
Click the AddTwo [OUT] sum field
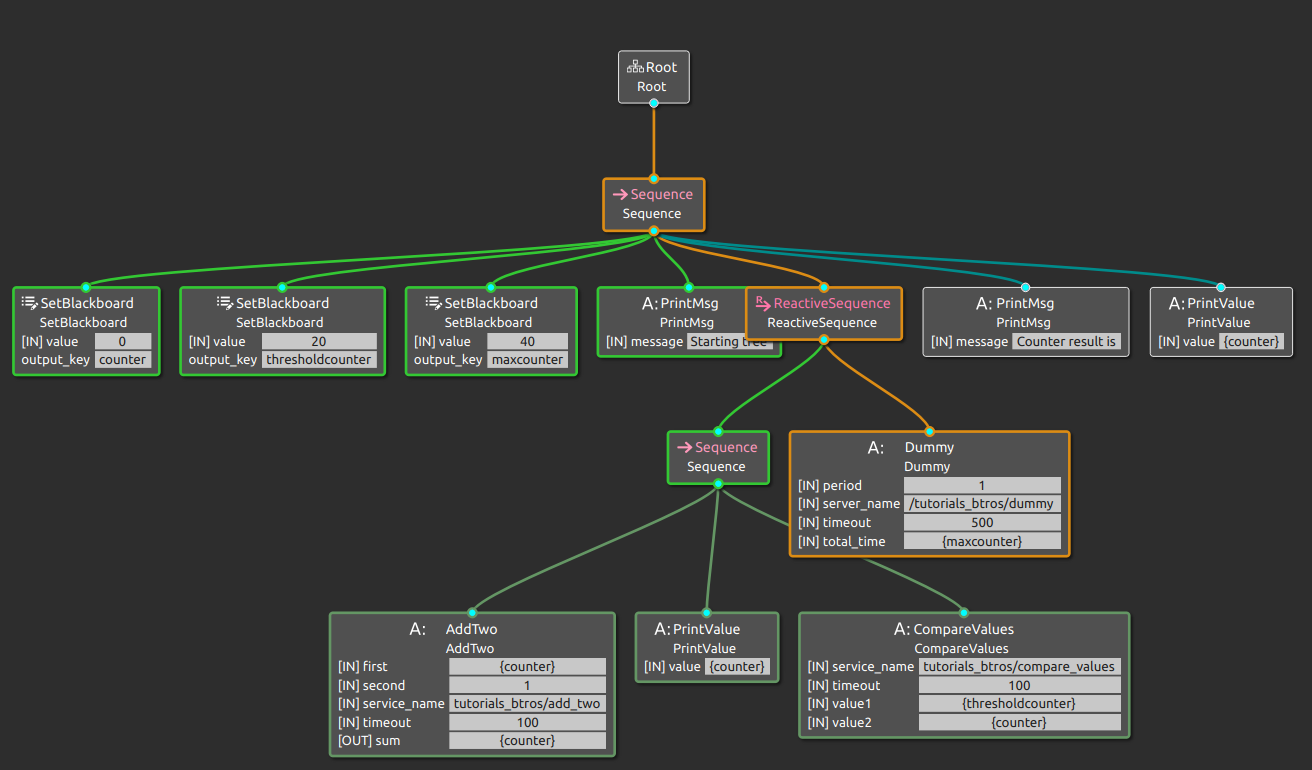[x=527, y=741]
